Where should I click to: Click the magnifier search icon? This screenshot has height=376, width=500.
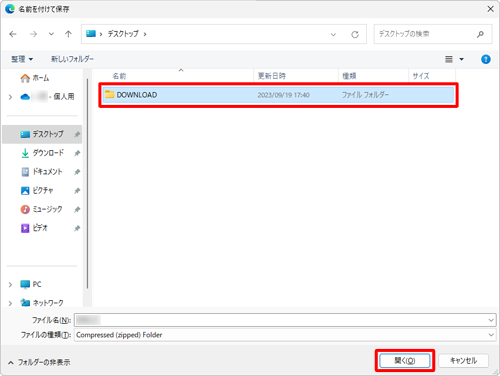point(480,34)
